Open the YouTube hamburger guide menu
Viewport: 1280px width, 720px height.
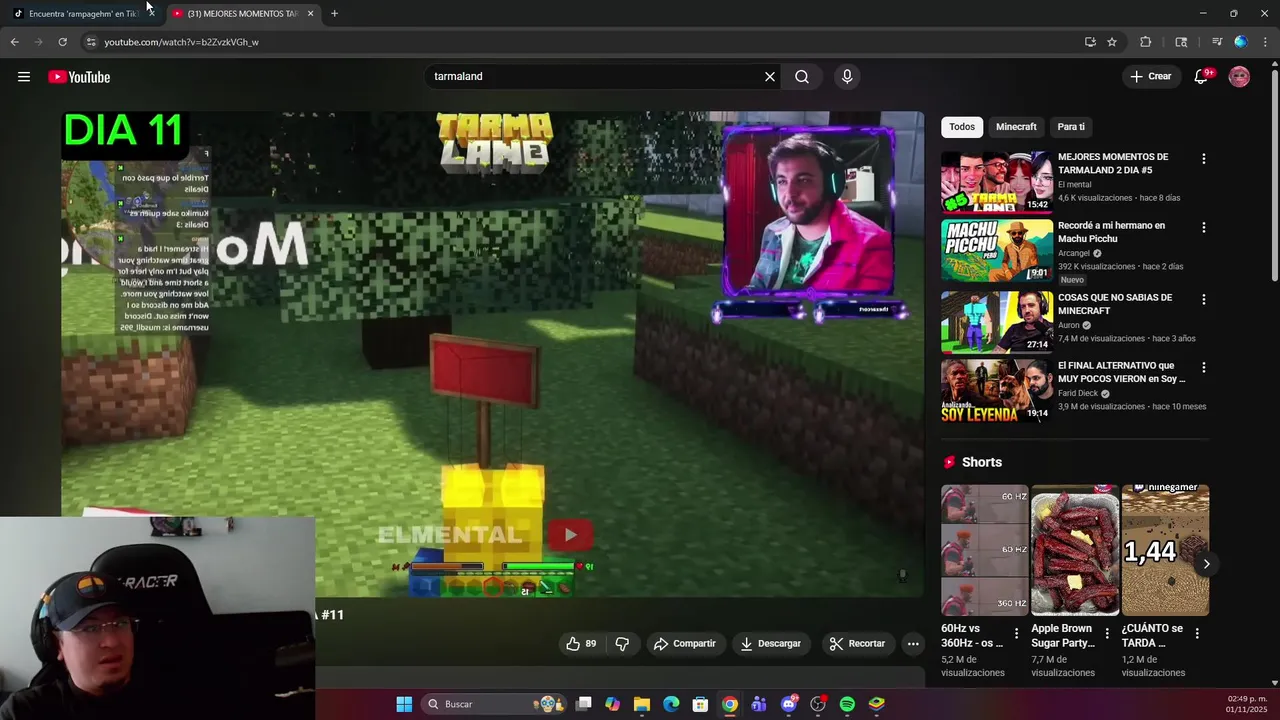pyautogui.click(x=24, y=77)
